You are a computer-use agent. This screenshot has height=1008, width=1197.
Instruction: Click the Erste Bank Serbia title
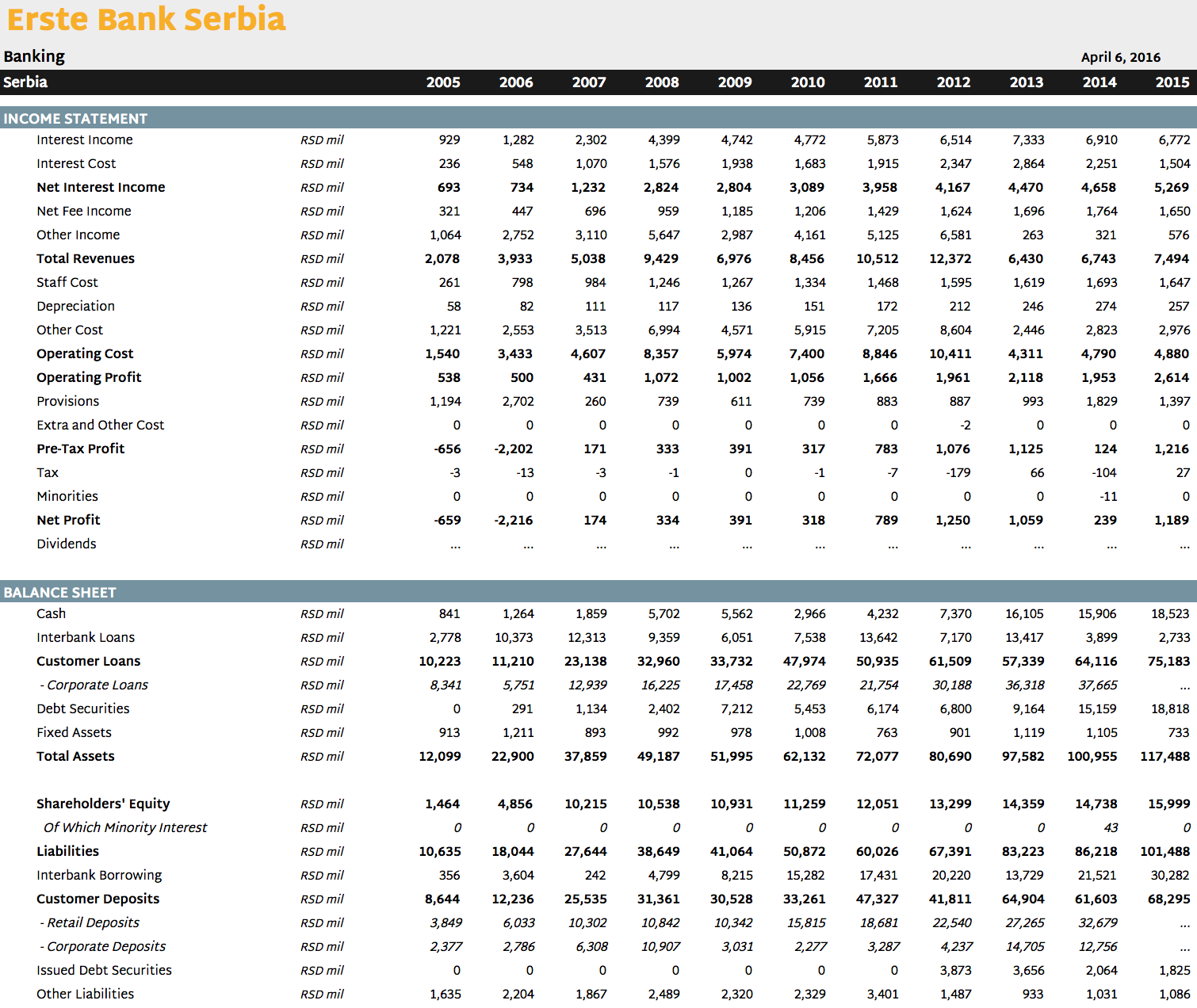point(146,19)
